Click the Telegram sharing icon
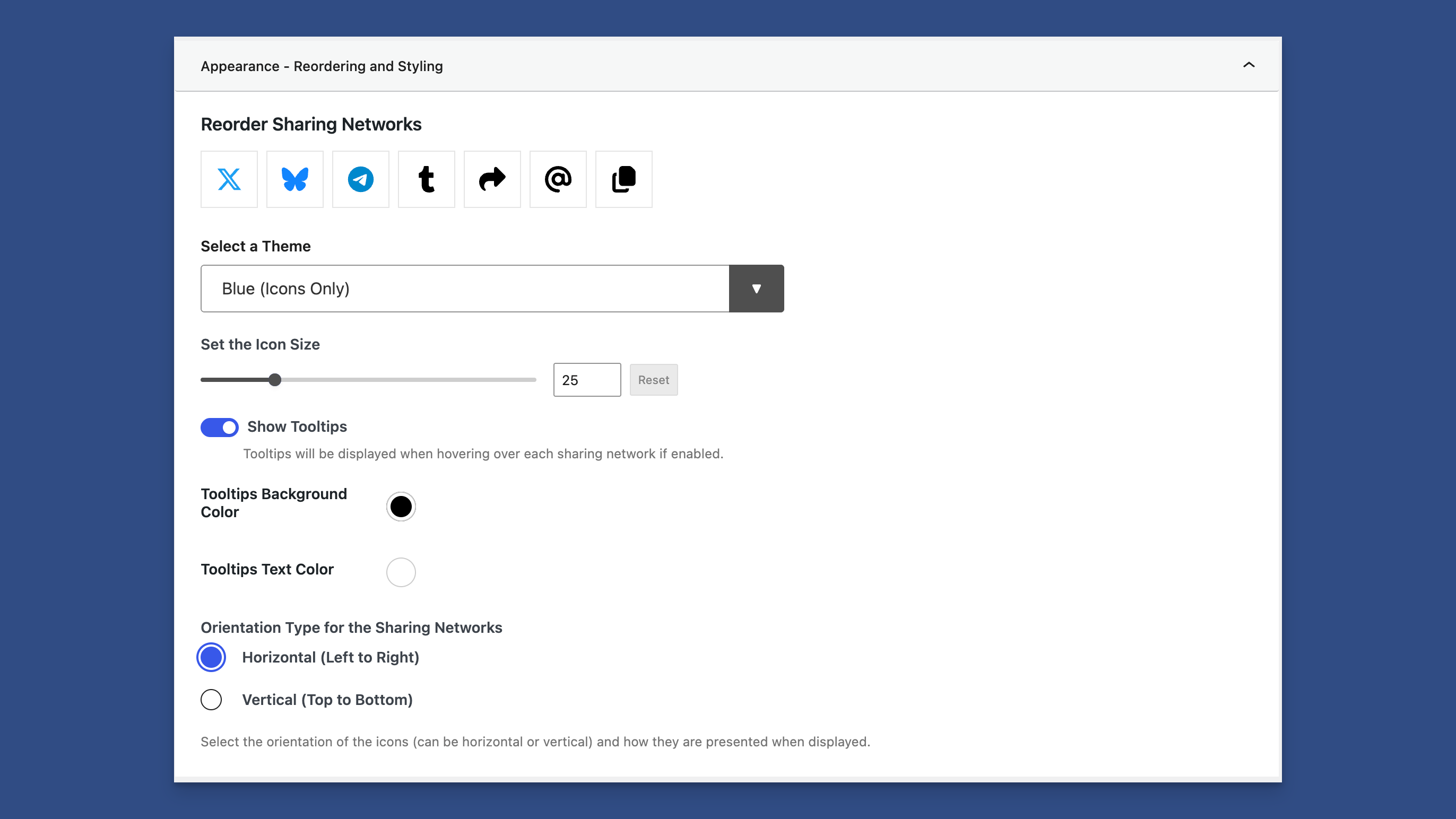The image size is (1456, 819). tap(361, 179)
